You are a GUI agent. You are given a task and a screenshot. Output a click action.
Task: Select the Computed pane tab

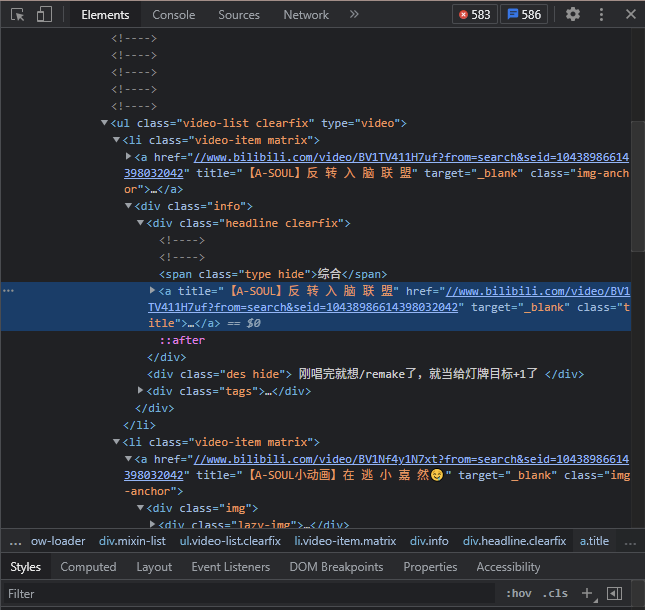pos(88,566)
